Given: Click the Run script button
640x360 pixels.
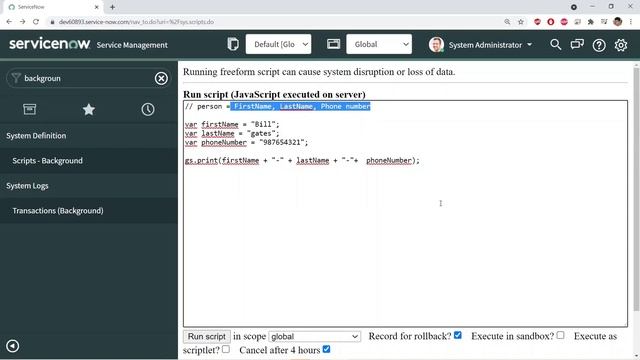Looking at the screenshot, I should pos(207,336).
